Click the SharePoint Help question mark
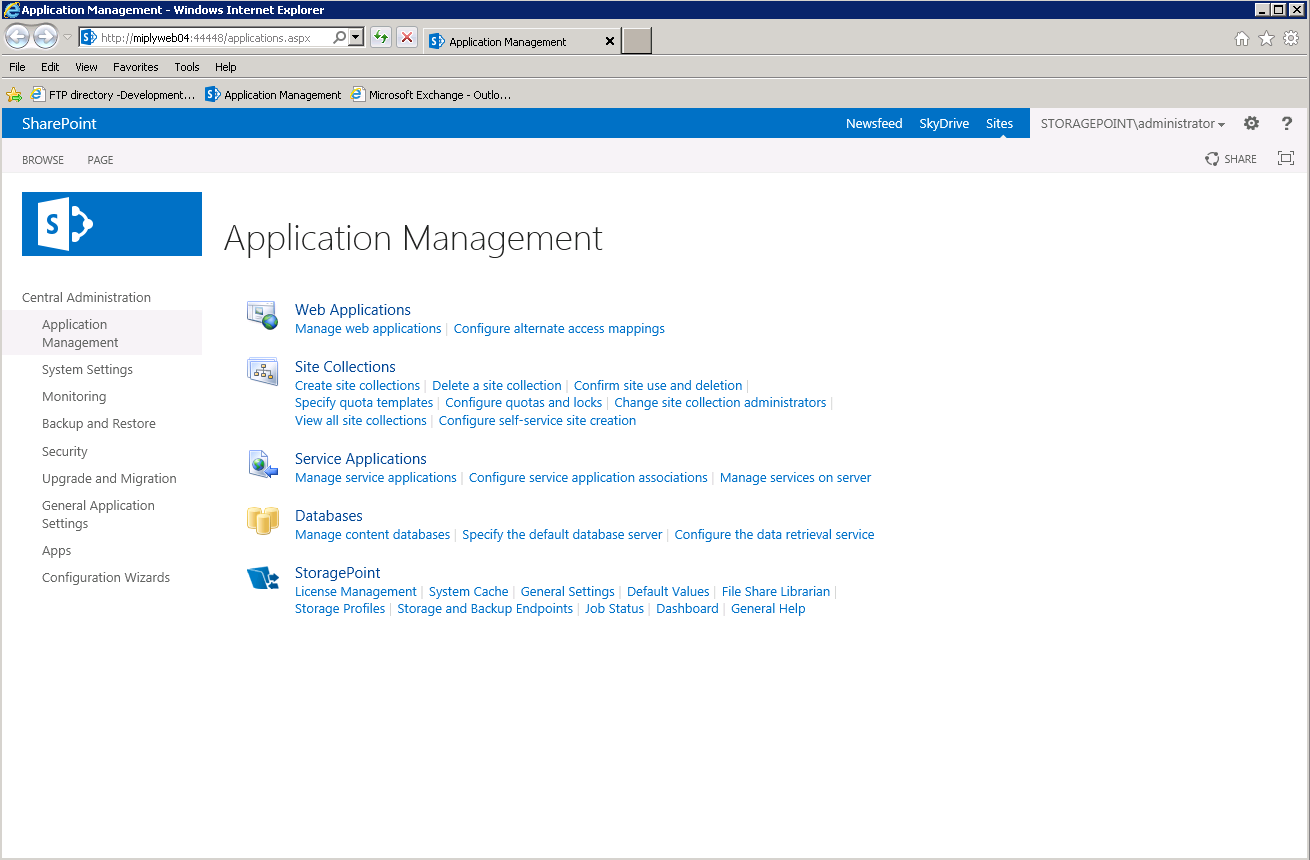 1287,124
